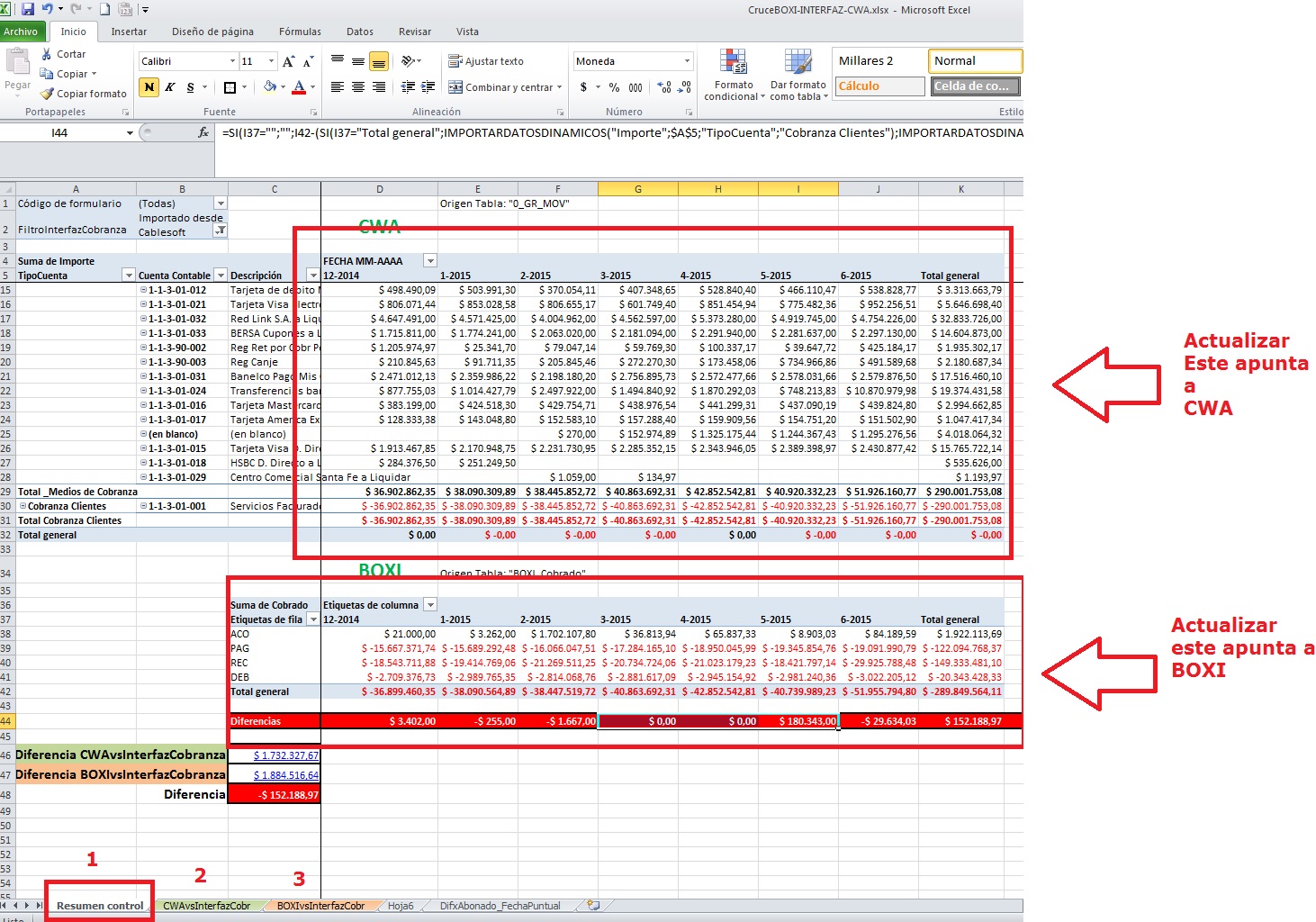Click the font color red A swatch

[x=300, y=87]
